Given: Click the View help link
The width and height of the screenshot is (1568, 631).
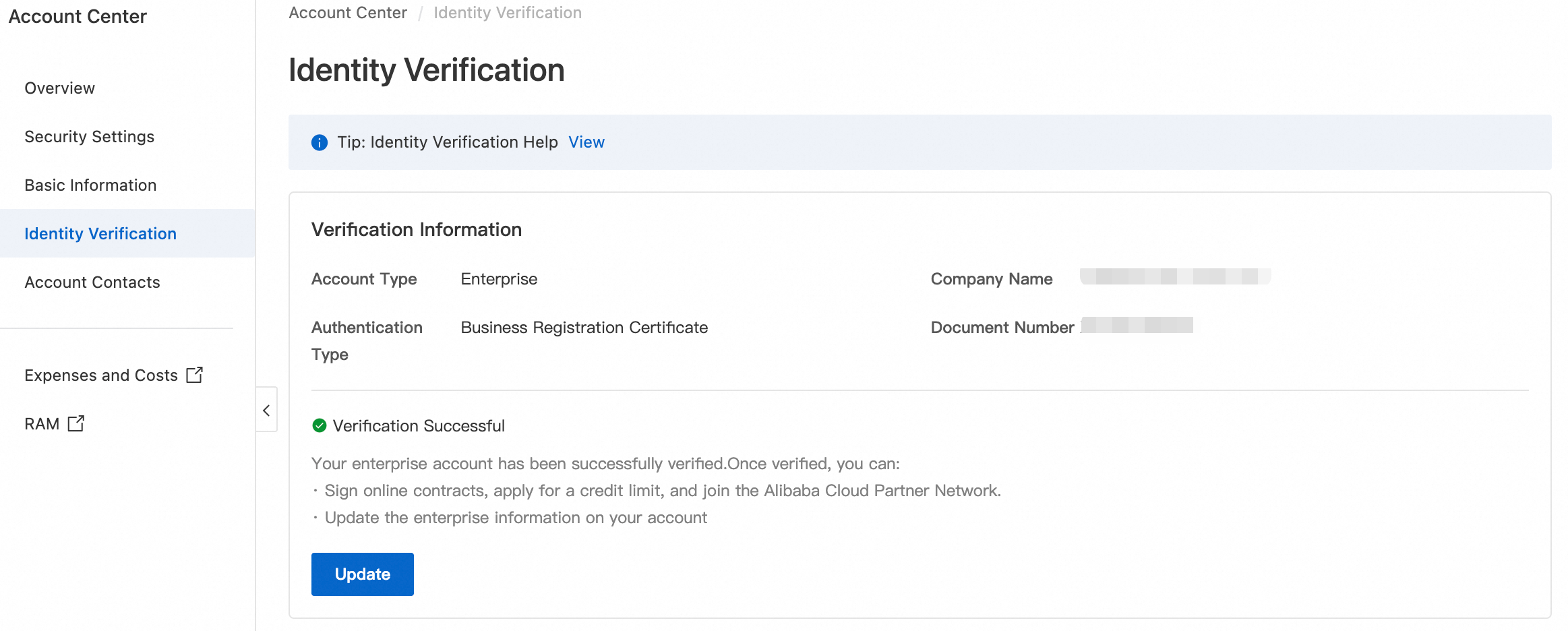Looking at the screenshot, I should [x=586, y=142].
